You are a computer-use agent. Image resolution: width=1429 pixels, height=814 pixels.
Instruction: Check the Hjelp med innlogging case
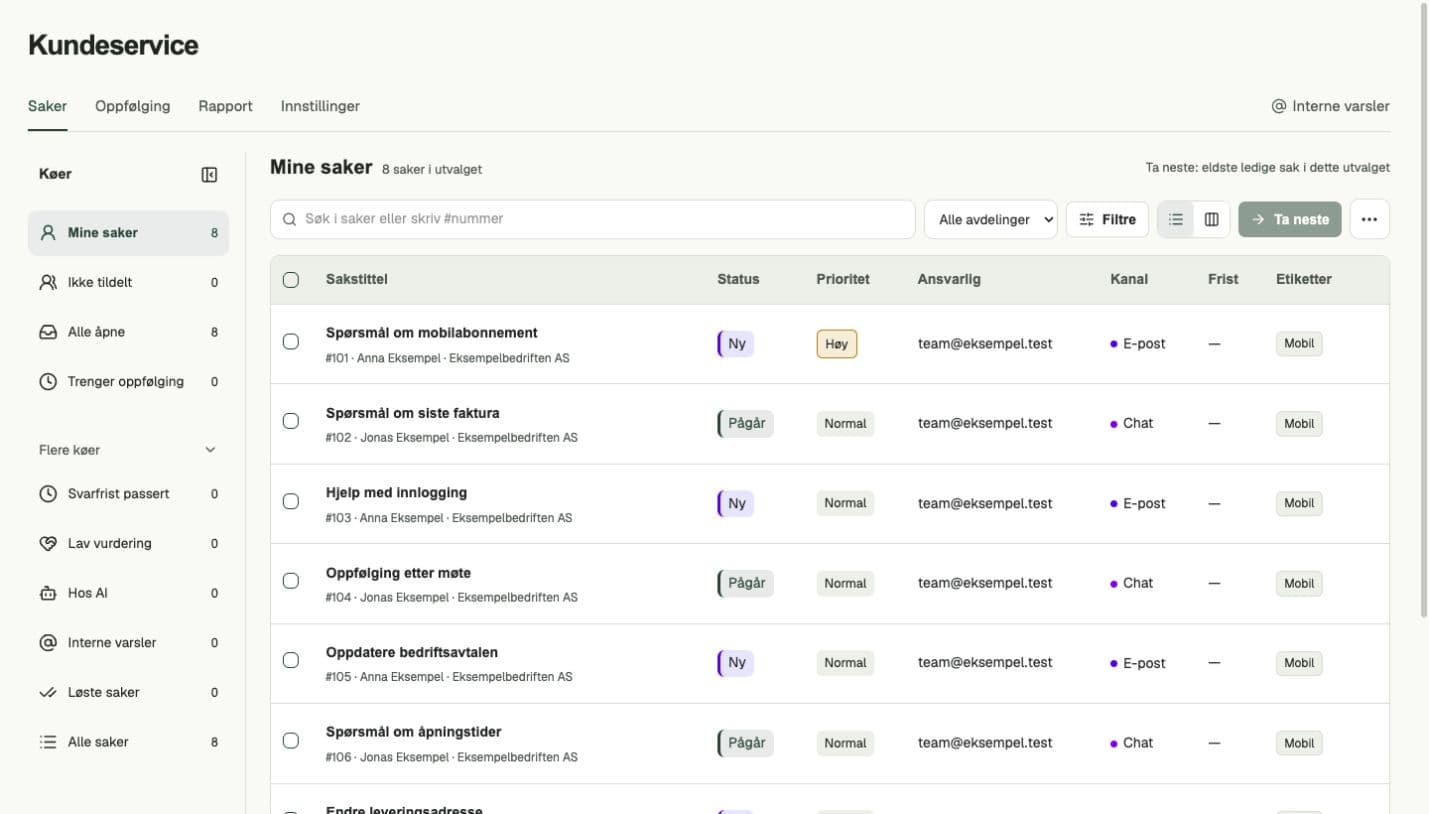[291, 501]
